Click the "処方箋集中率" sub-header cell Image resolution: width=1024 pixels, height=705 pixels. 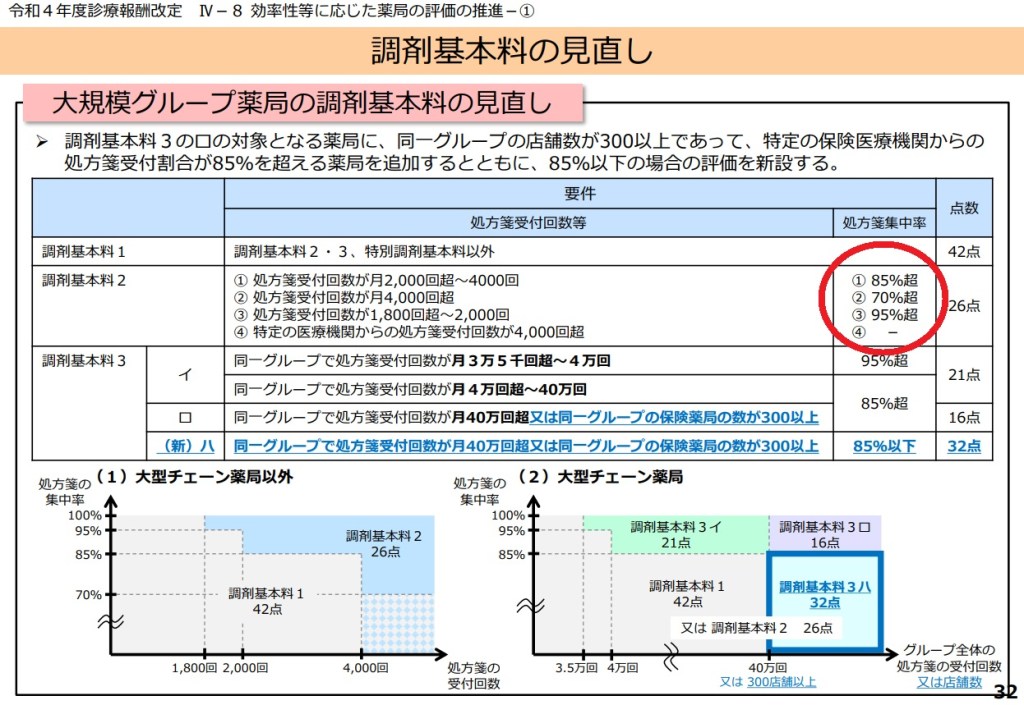click(x=884, y=223)
